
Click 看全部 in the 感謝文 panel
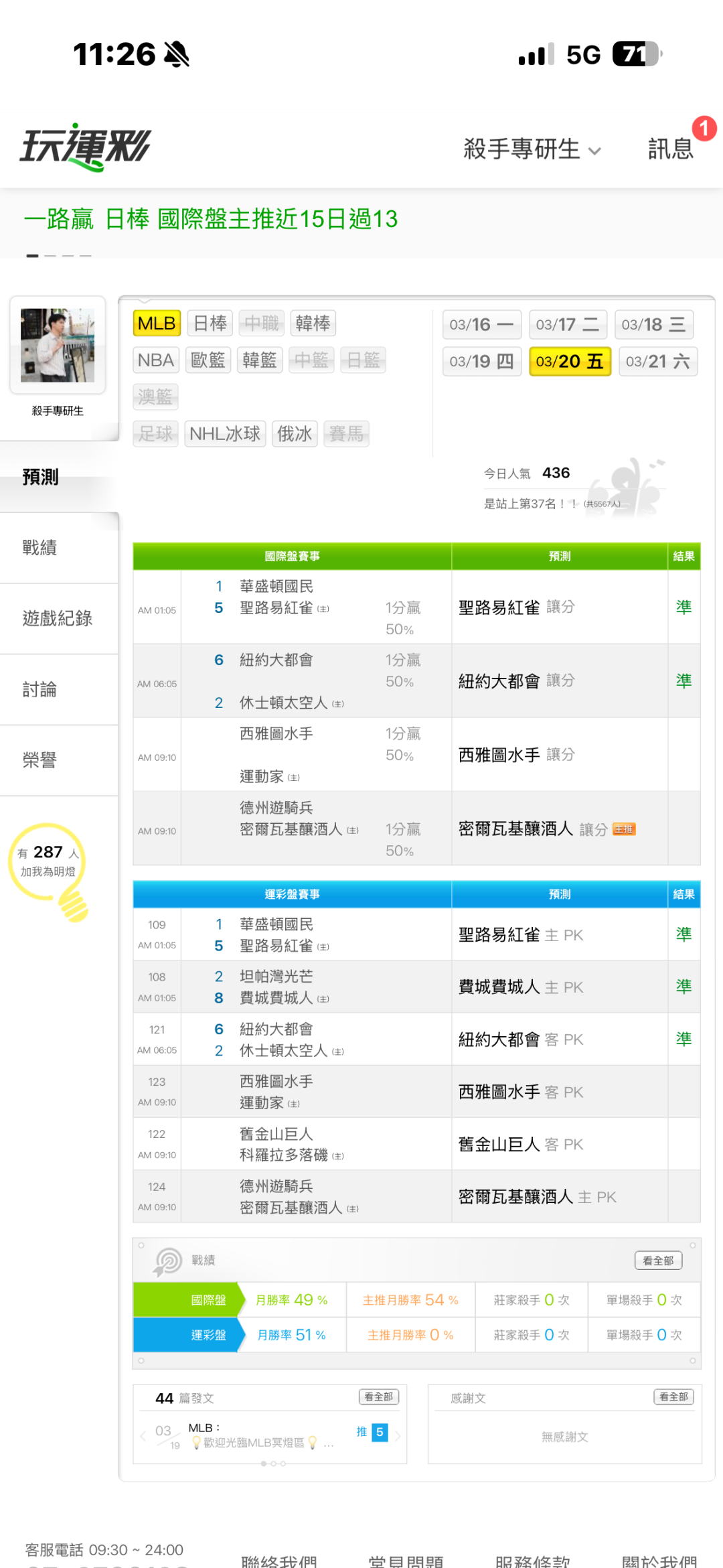(x=673, y=1397)
